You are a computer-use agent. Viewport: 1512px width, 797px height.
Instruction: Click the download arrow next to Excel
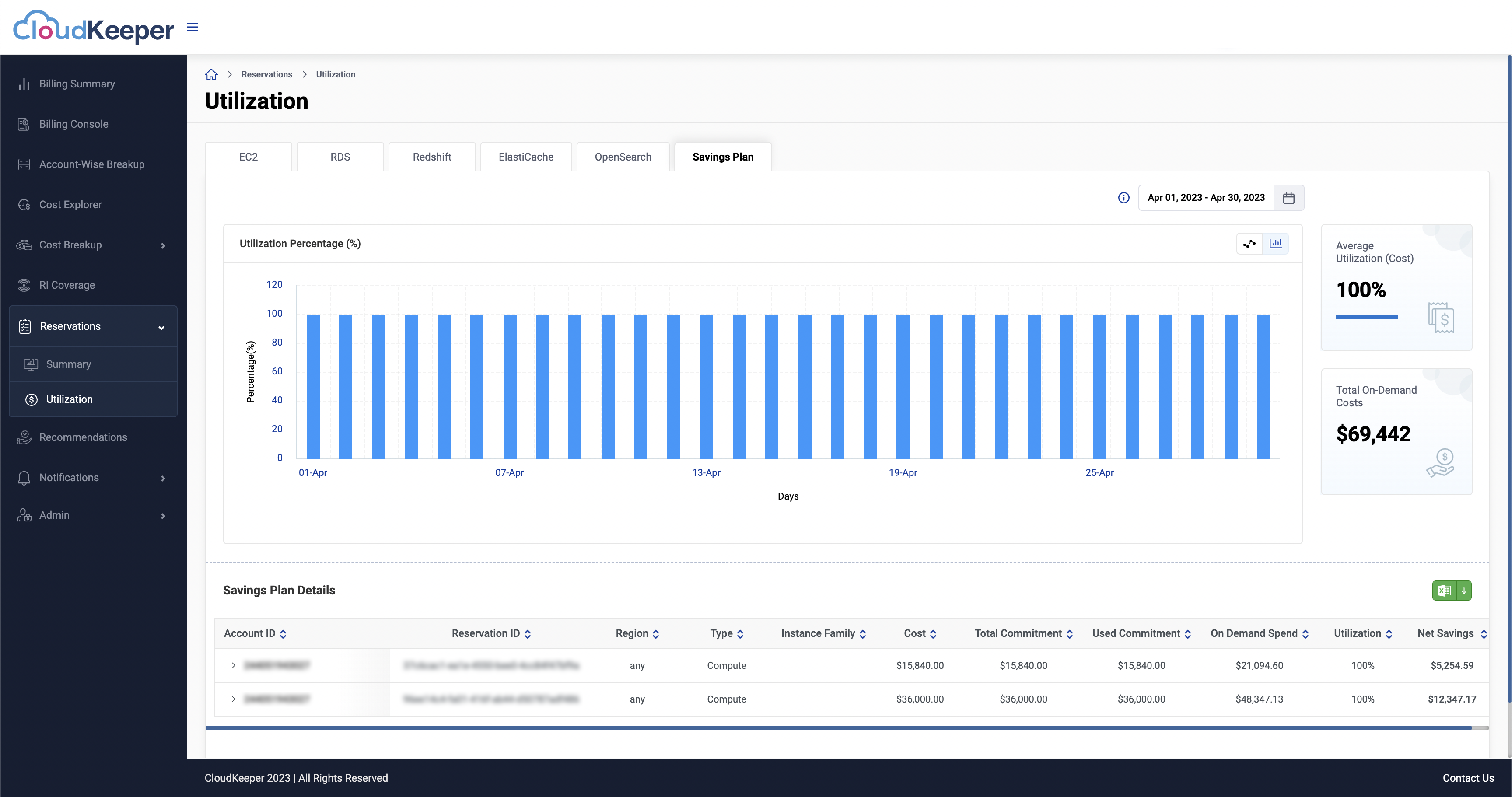(x=1464, y=591)
